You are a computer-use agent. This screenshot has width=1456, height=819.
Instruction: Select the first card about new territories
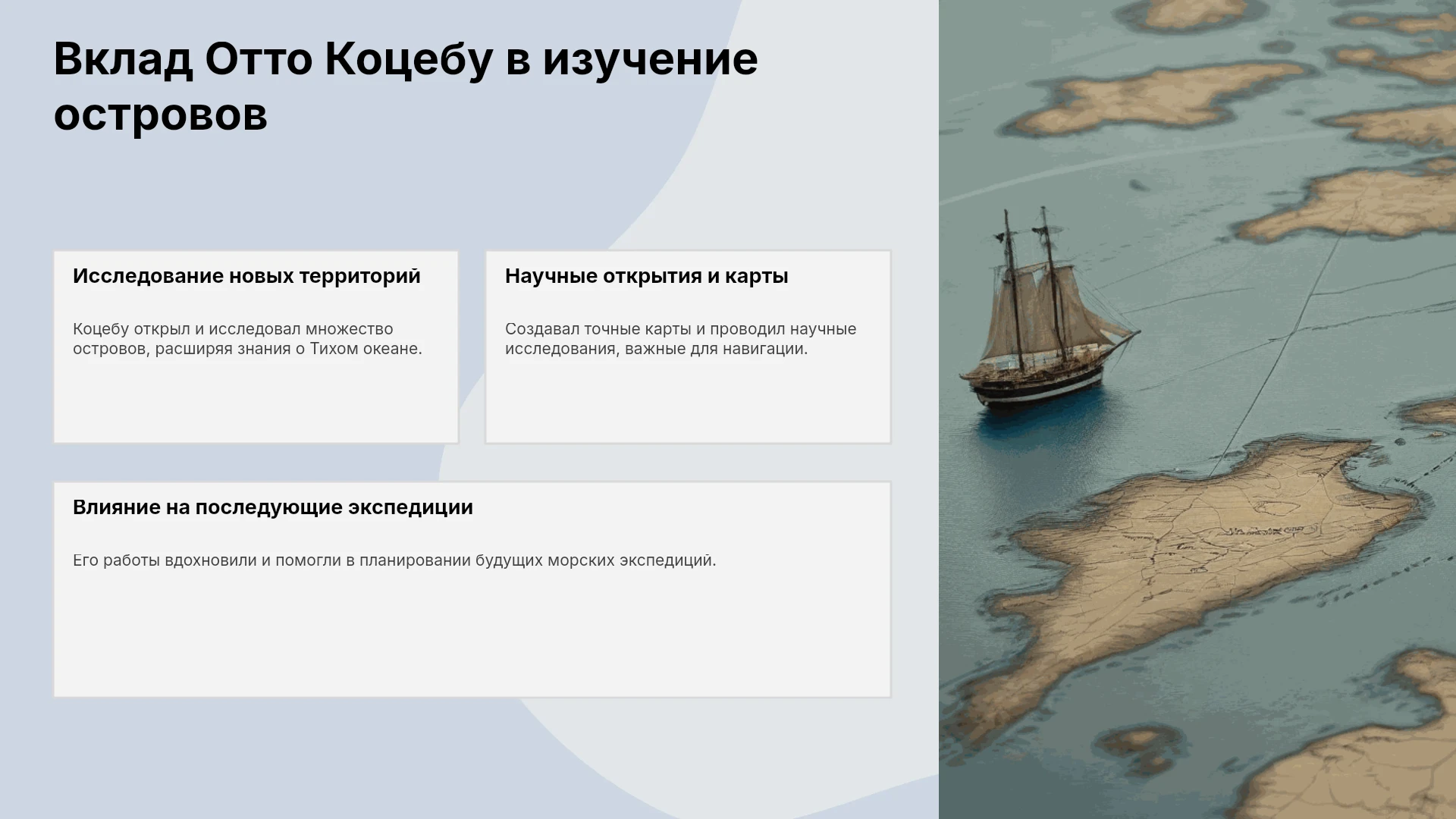[256, 347]
